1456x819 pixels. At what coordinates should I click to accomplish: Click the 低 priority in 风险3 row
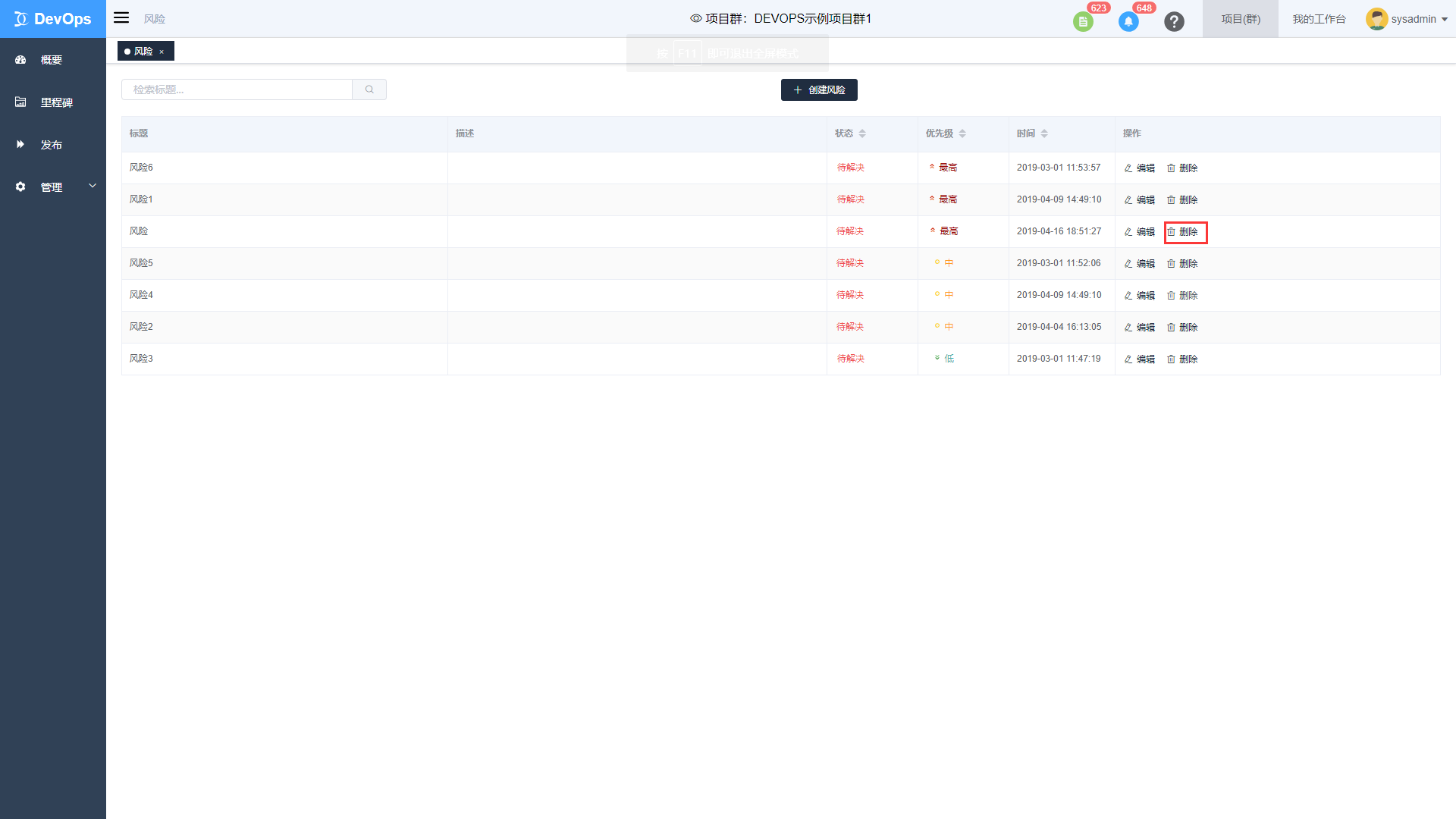[x=945, y=359]
